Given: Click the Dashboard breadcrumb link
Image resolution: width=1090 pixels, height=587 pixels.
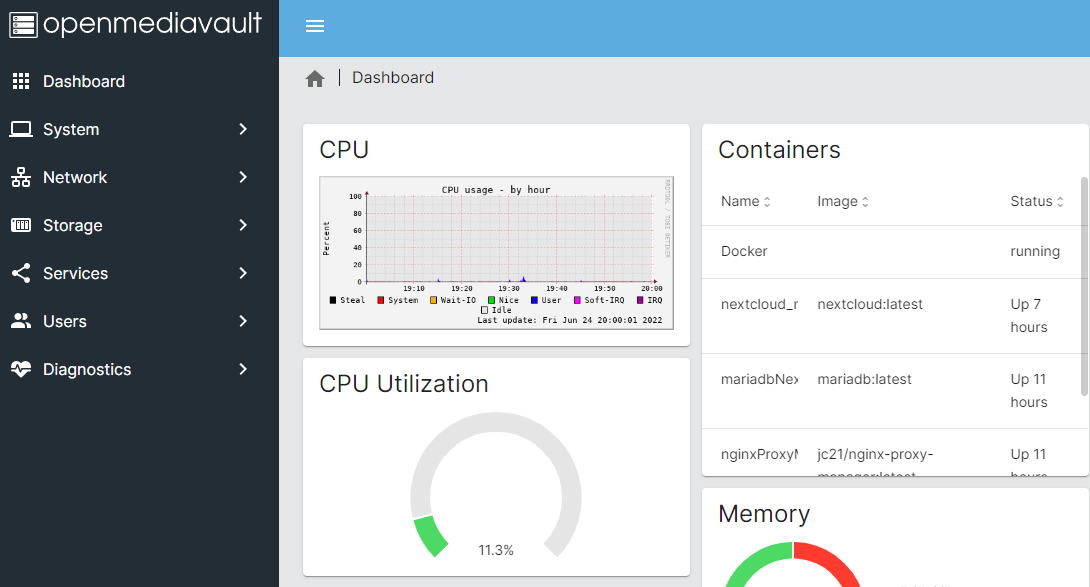Looking at the screenshot, I should [392, 77].
